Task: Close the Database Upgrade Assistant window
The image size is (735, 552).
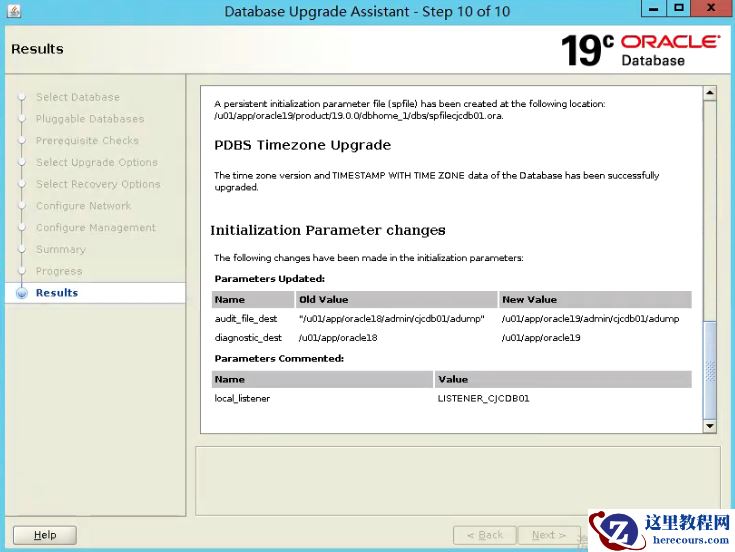Action: point(712,10)
